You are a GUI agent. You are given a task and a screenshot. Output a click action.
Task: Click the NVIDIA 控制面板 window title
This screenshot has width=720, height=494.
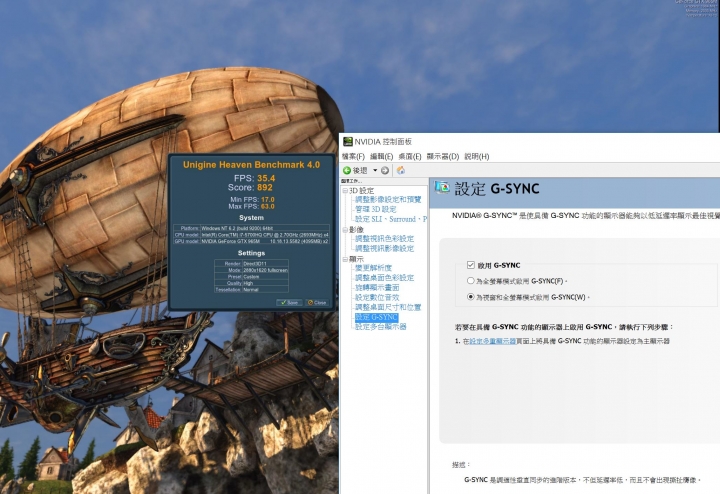(383, 142)
